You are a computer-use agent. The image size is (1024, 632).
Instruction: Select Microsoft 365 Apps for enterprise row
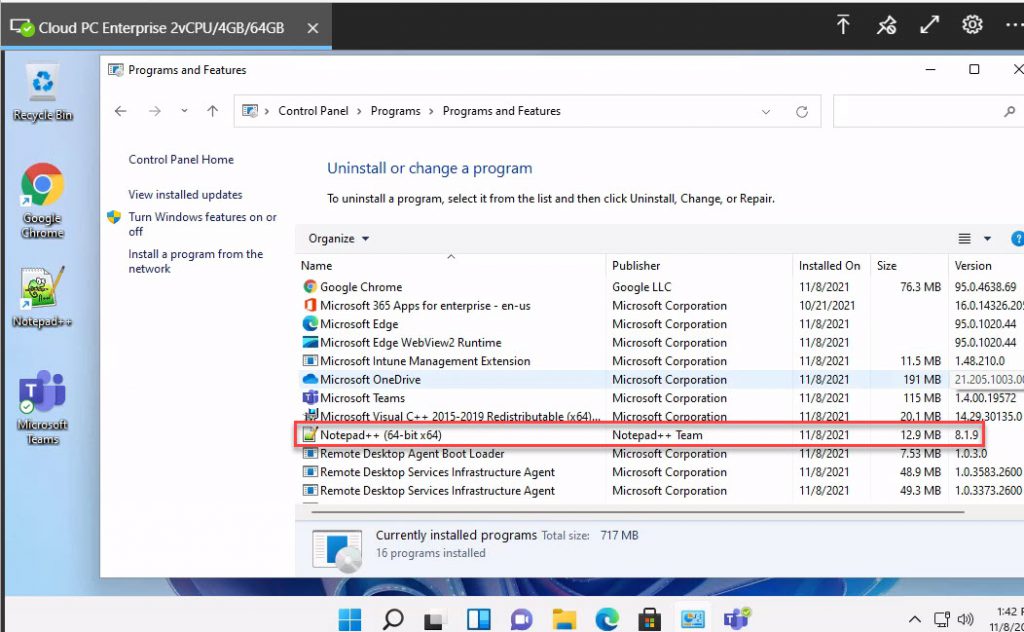click(660, 306)
